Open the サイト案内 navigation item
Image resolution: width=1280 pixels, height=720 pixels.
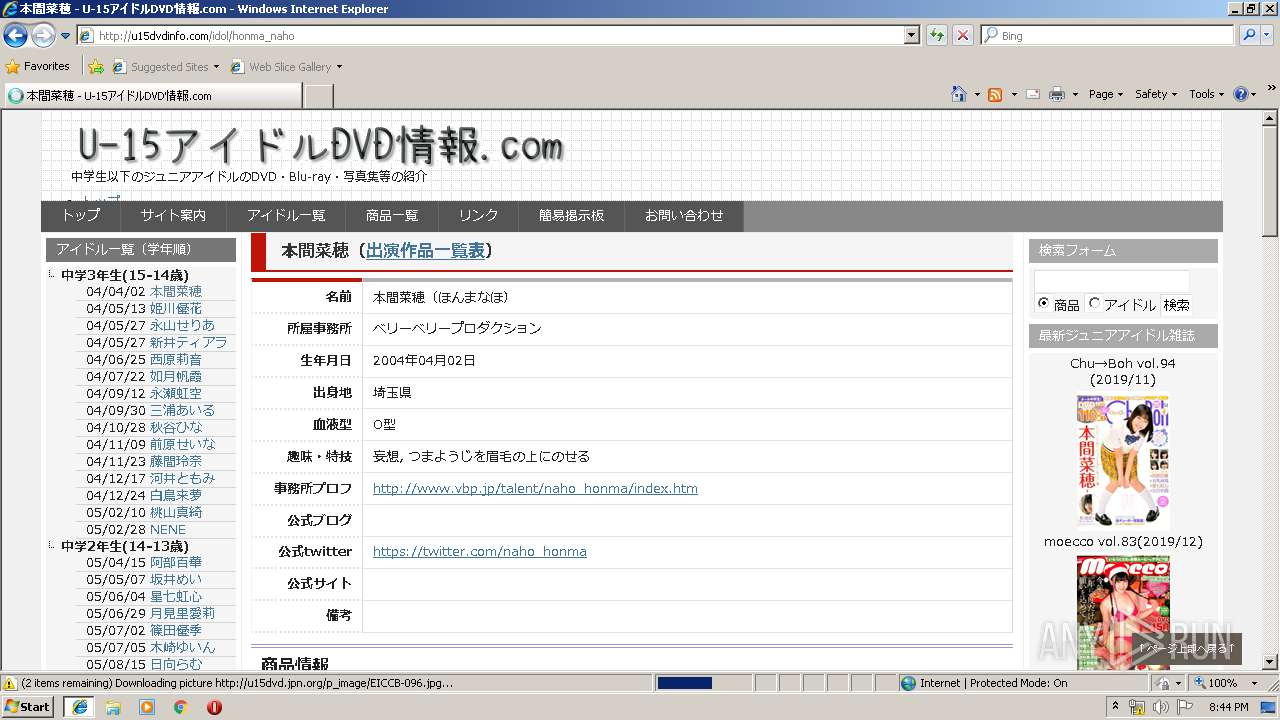[x=173, y=216]
